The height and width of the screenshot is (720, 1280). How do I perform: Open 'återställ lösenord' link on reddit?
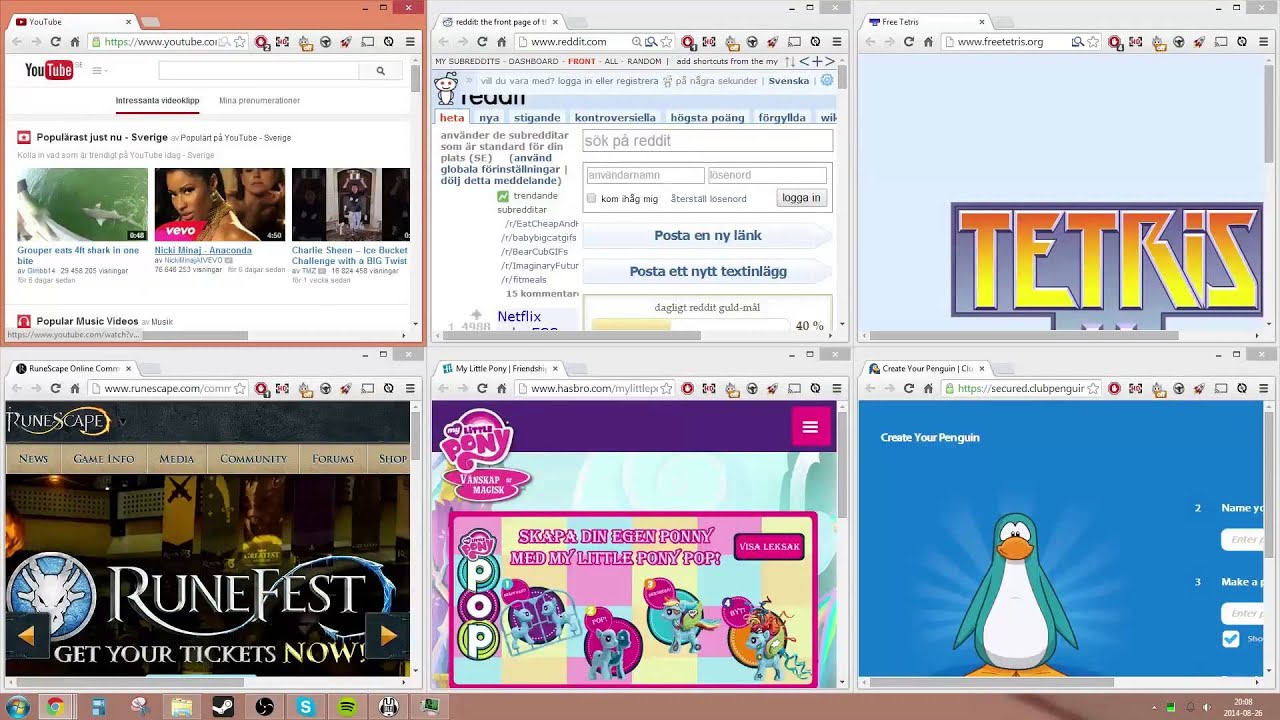[708, 199]
